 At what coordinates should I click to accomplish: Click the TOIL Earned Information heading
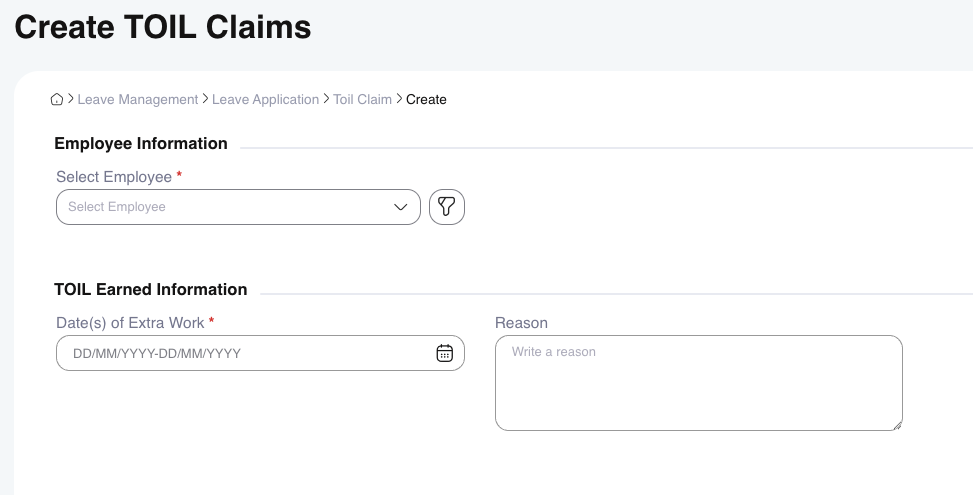(x=151, y=290)
